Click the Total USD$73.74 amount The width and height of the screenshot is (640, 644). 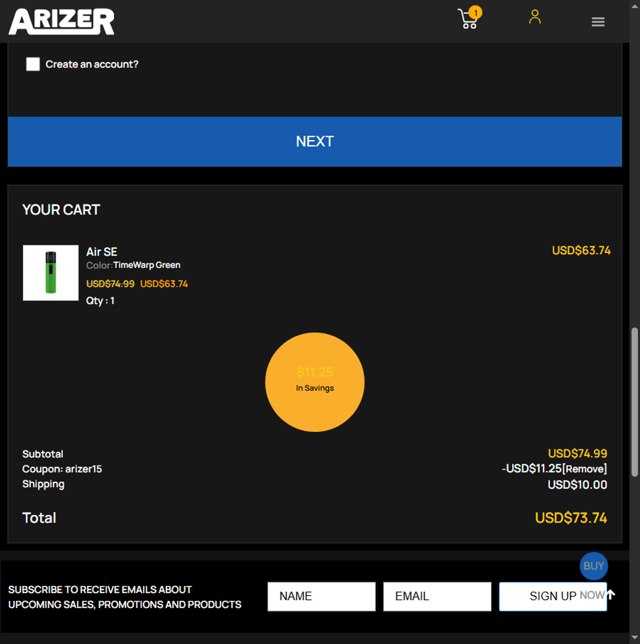[571, 518]
